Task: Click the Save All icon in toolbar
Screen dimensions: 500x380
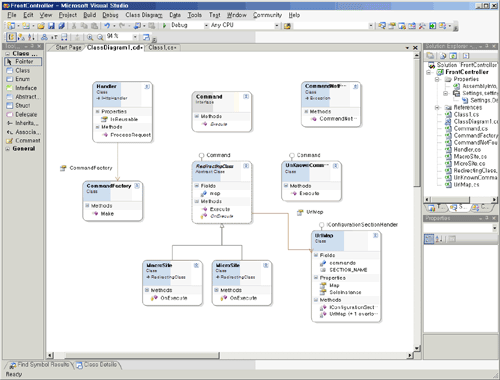Action: [62, 26]
